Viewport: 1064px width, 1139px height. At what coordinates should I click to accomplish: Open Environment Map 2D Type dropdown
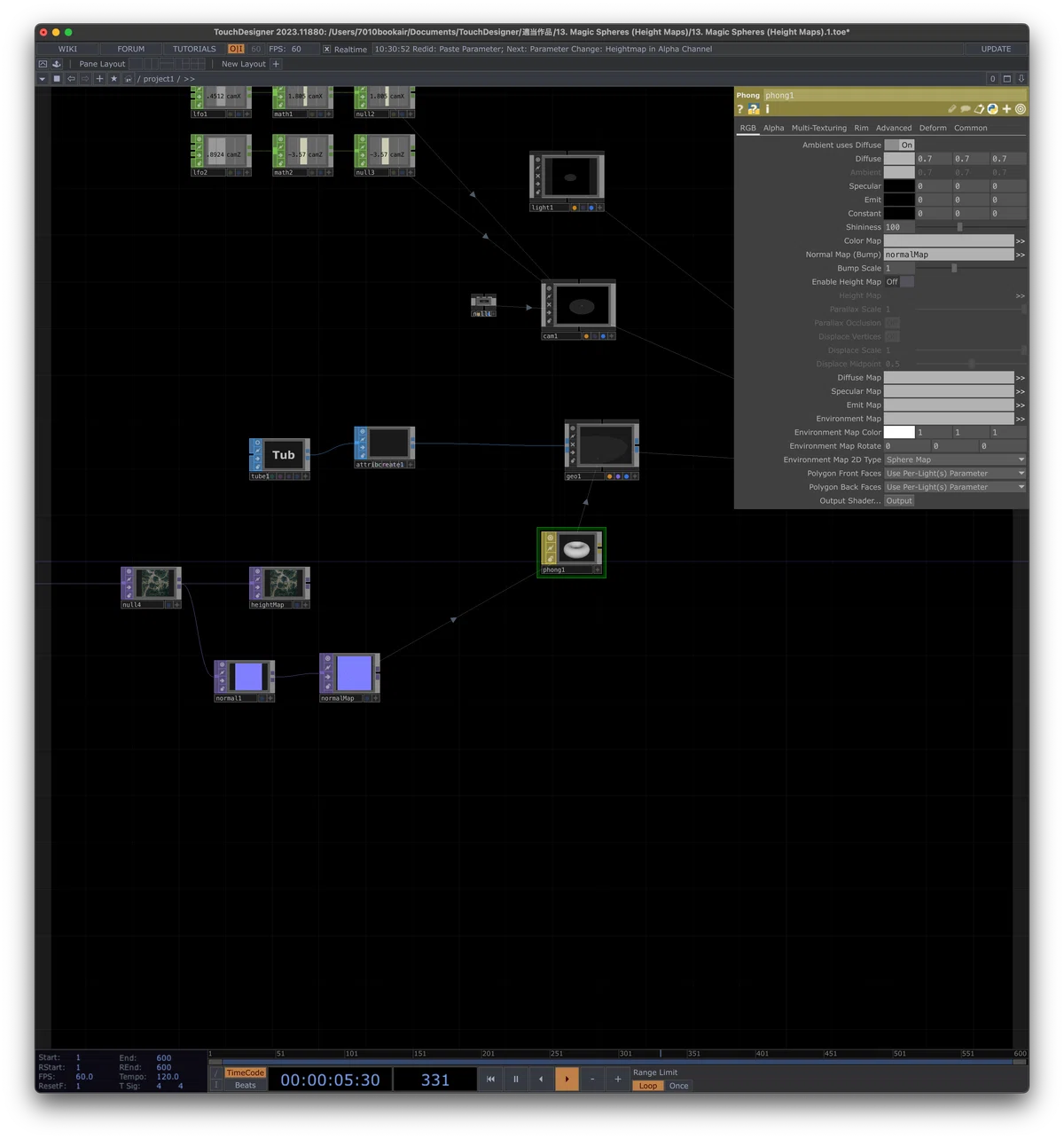coord(955,460)
